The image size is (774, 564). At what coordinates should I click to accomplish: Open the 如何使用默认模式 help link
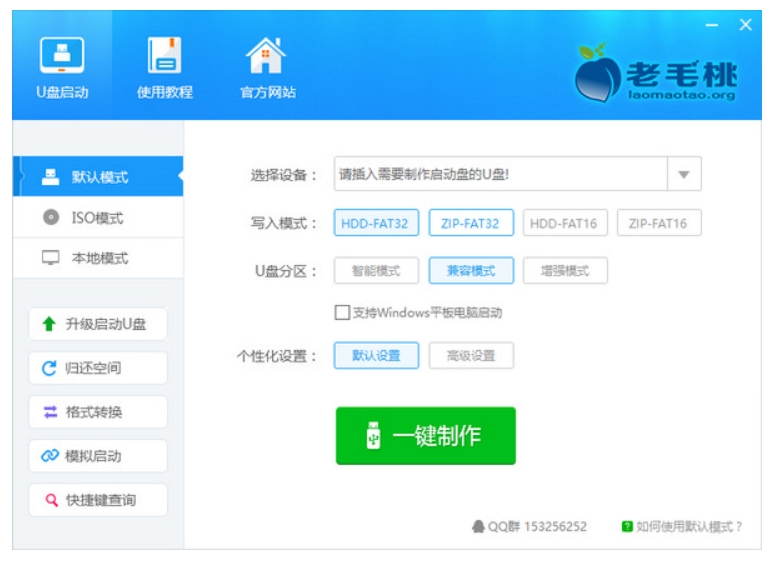pyautogui.click(x=682, y=526)
